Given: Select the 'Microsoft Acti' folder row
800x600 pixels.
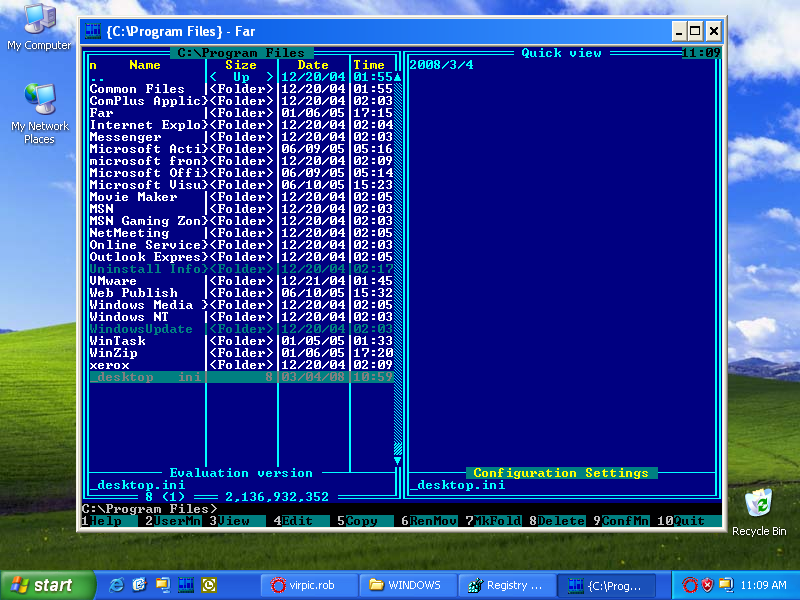Looking at the screenshot, I should (241, 149).
